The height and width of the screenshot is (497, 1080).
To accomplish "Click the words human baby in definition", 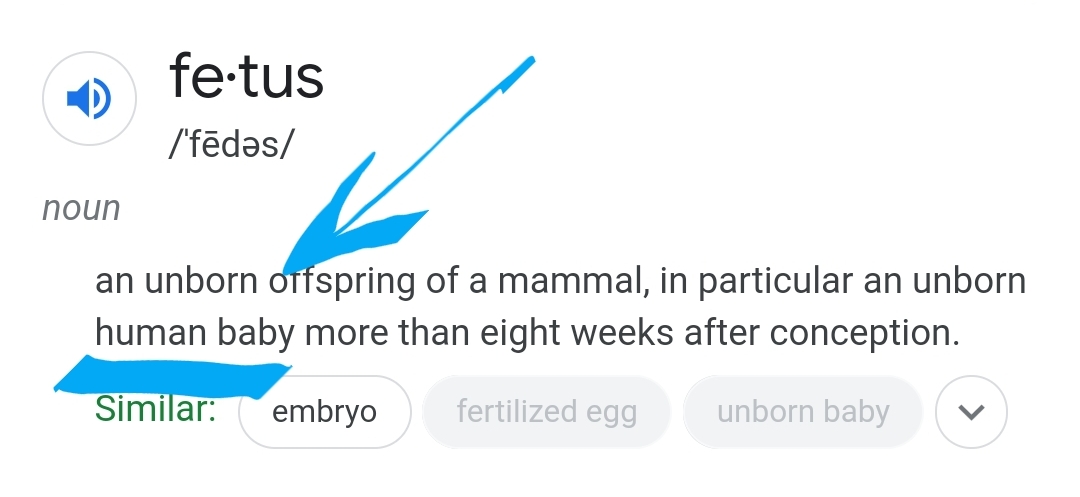I will click(x=195, y=334).
